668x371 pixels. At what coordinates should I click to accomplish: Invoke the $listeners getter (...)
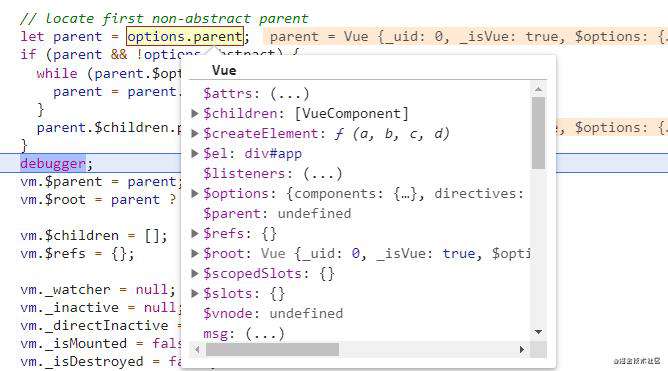322,174
